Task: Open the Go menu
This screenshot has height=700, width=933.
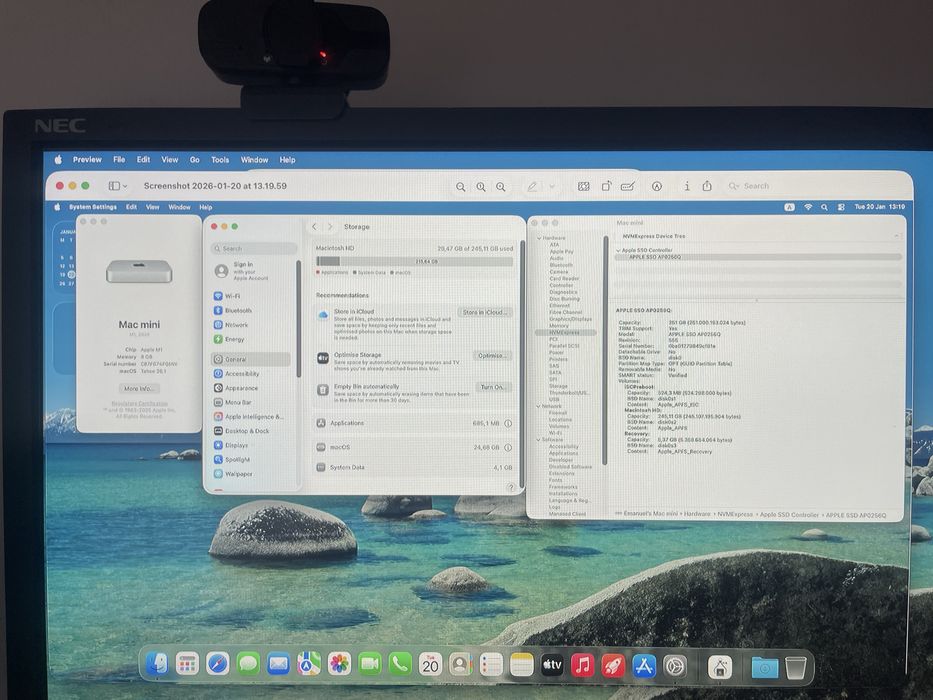Action: coord(195,160)
